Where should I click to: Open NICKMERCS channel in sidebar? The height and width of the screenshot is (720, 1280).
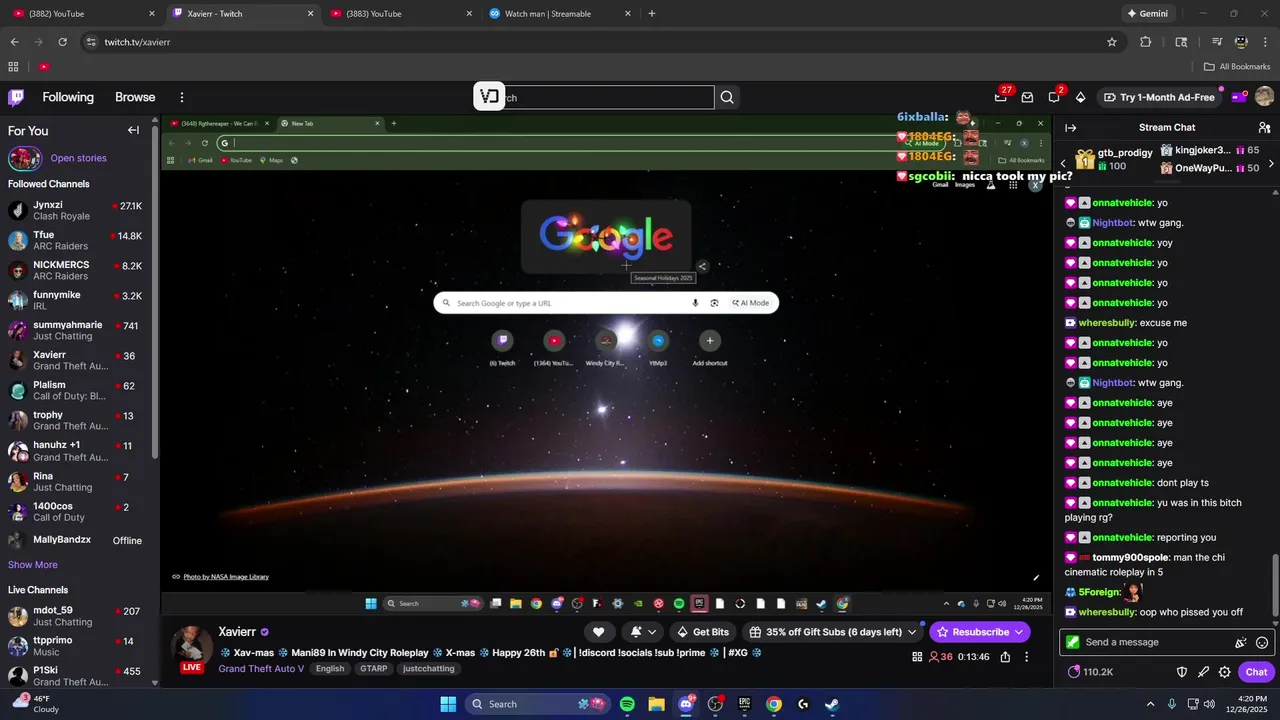(x=76, y=270)
